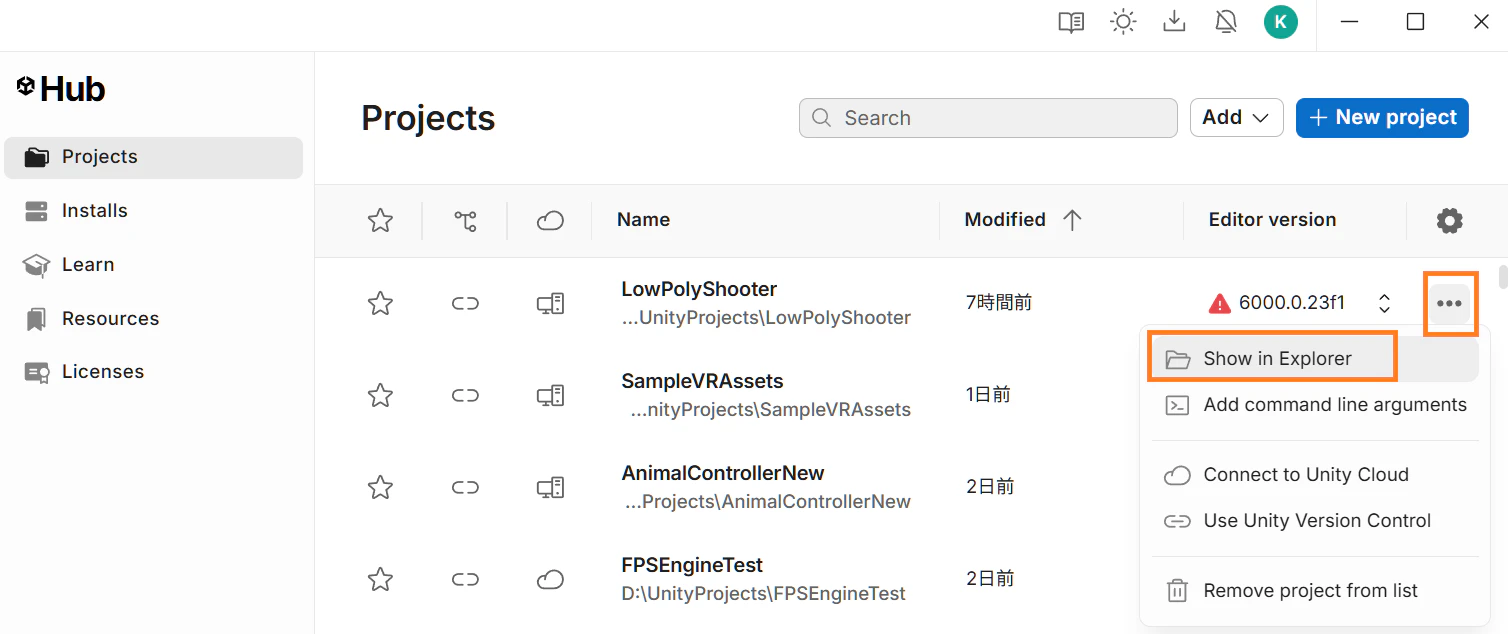Click LowPolyShooter three-dot more menu

click(x=1449, y=303)
